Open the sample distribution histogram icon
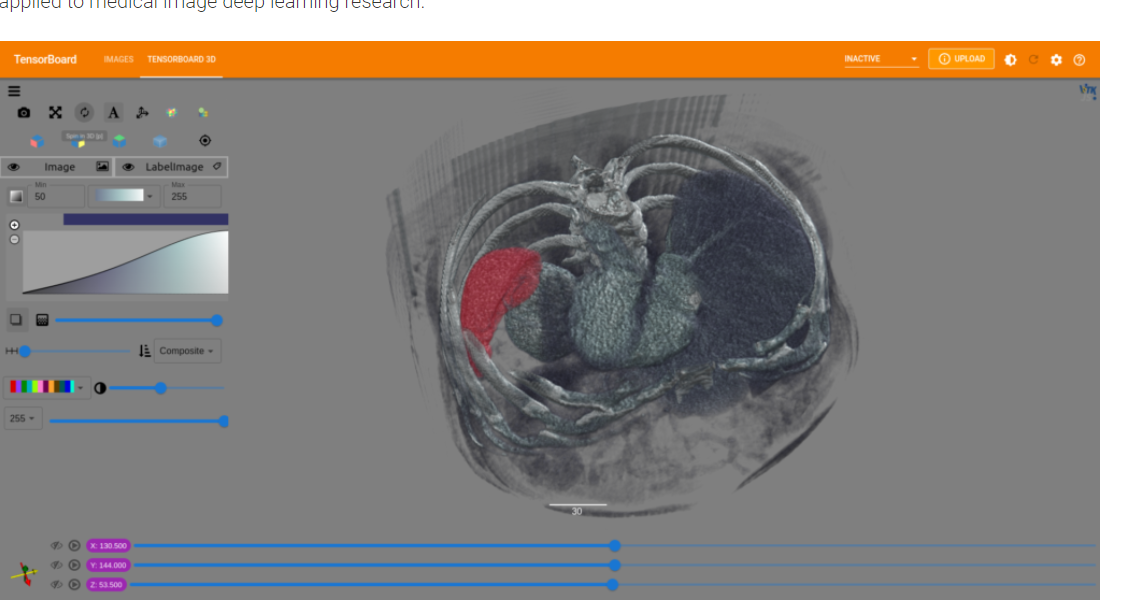 (42, 320)
